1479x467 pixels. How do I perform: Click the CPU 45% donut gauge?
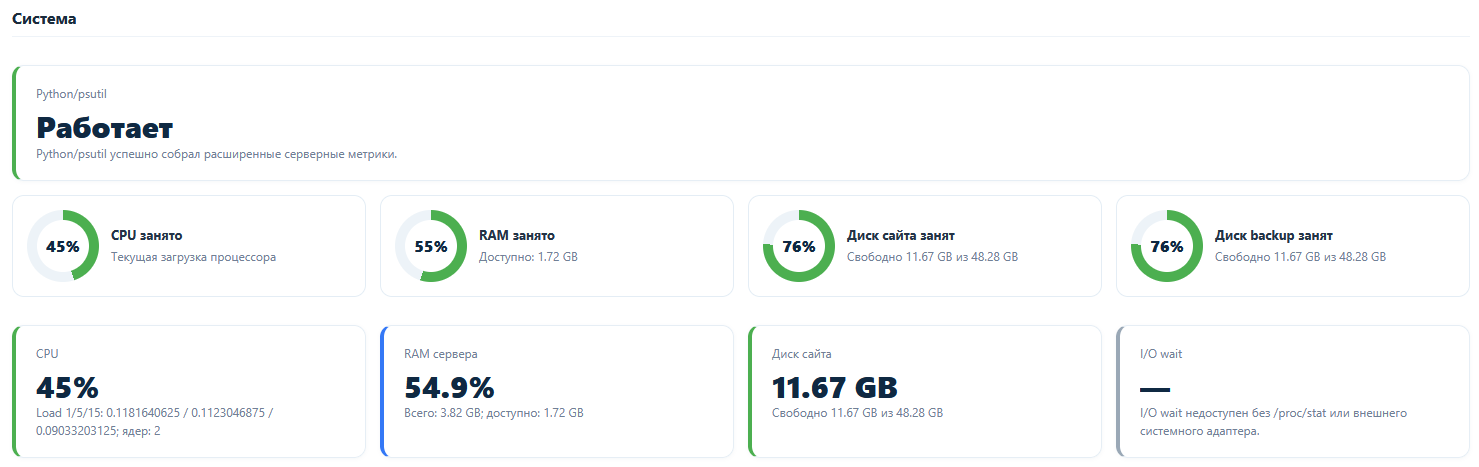coord(63,246)
